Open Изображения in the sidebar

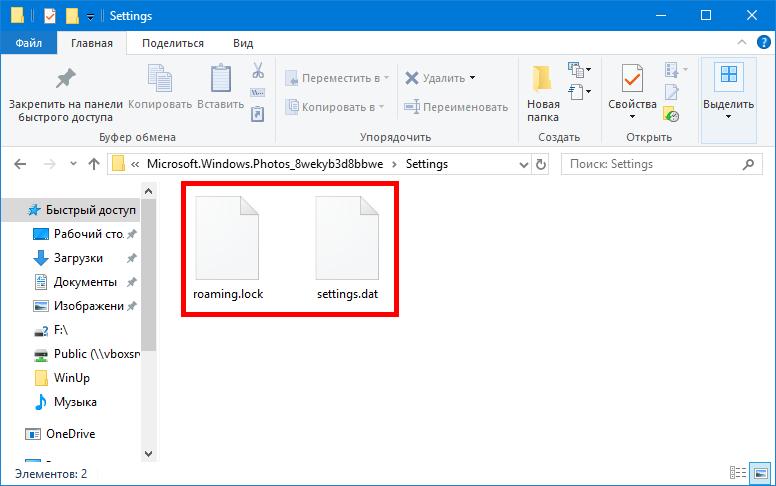(x=84, y=306)
